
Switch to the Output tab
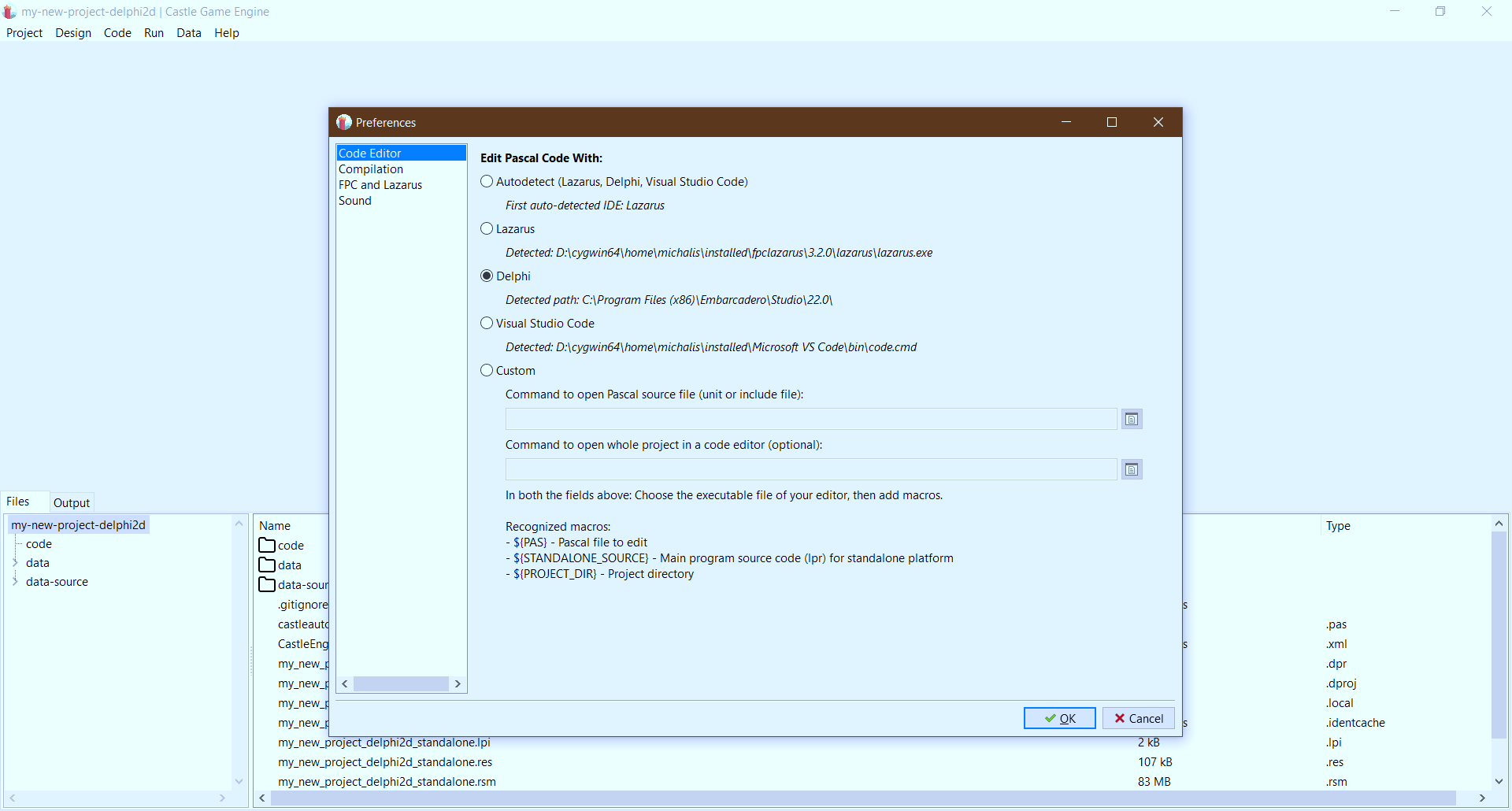[71, 502]
